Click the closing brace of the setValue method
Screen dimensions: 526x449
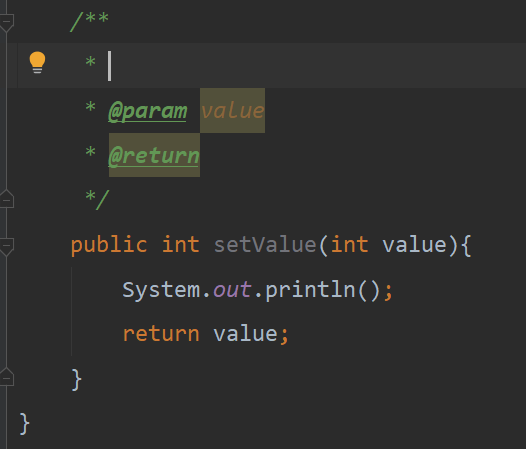(x=76, y=380)
